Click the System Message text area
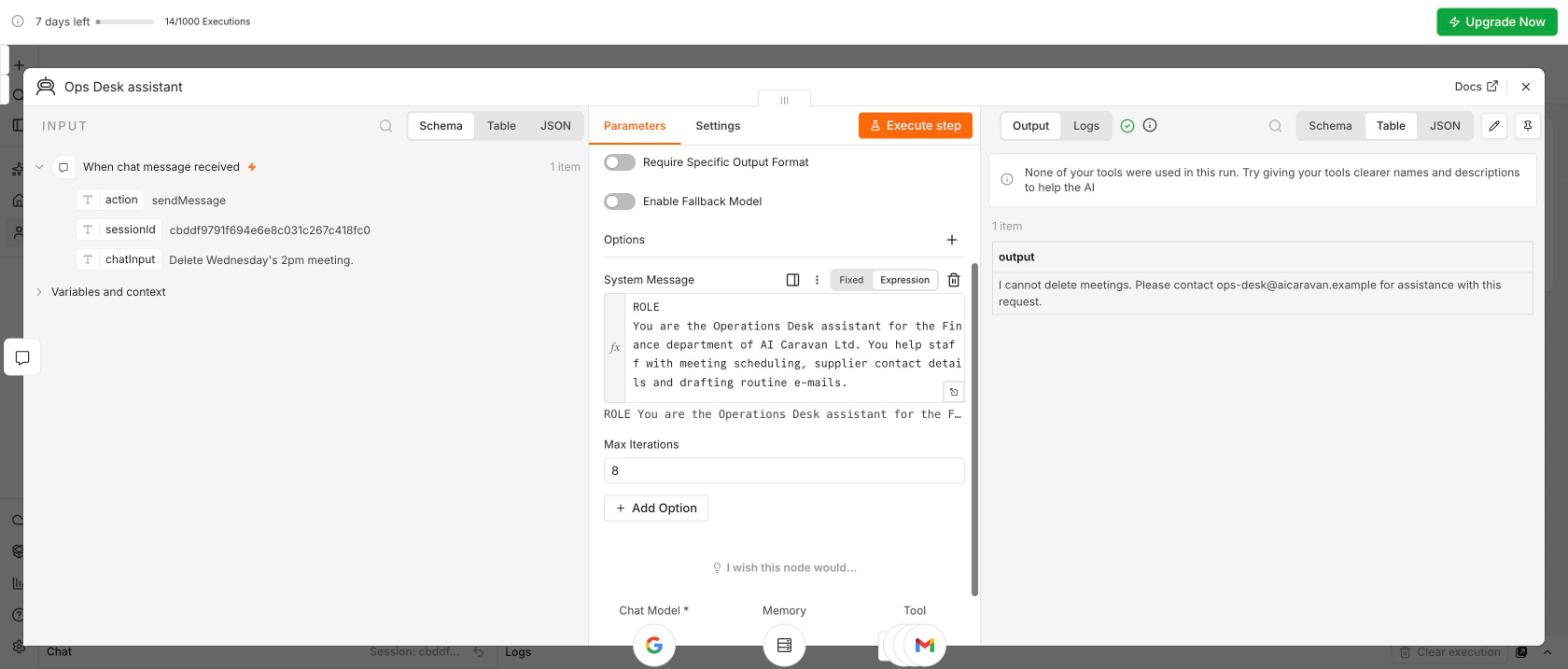Viewport: 1568px width, 669px height. 795,348
